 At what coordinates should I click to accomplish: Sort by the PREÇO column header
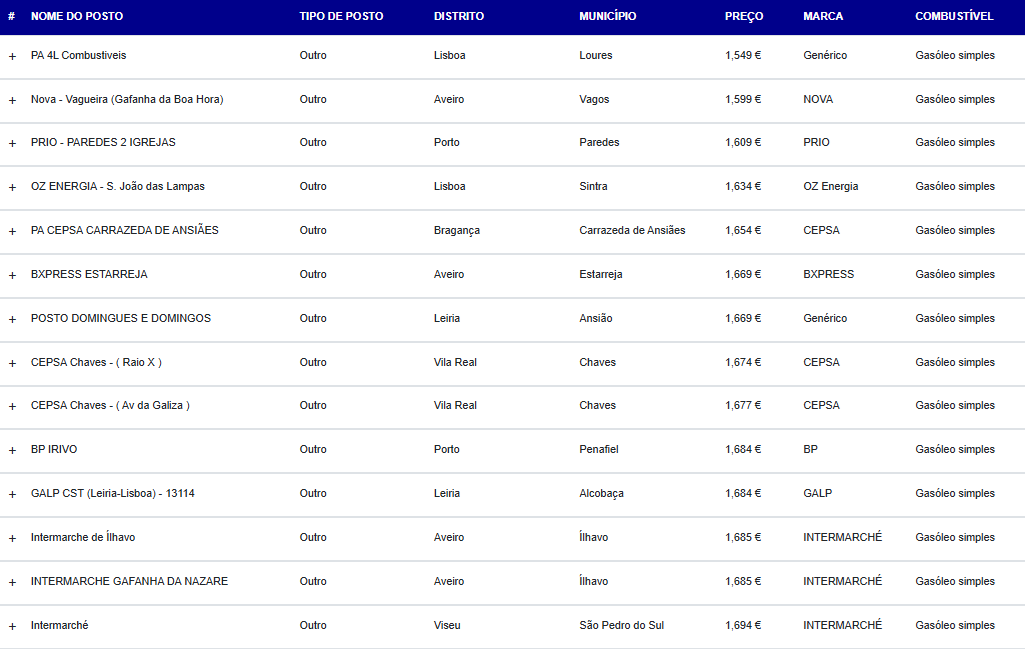point(744,16)
